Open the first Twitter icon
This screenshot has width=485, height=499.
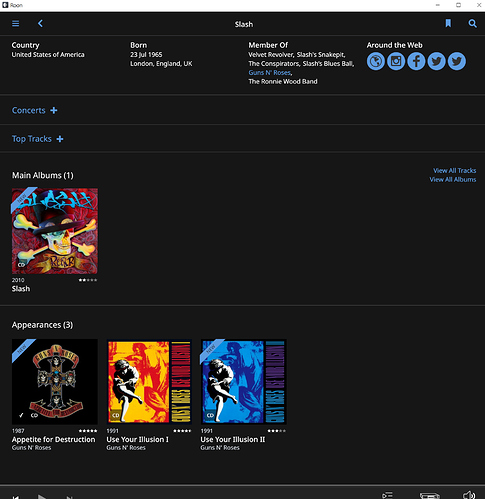(x=436, y=61)
